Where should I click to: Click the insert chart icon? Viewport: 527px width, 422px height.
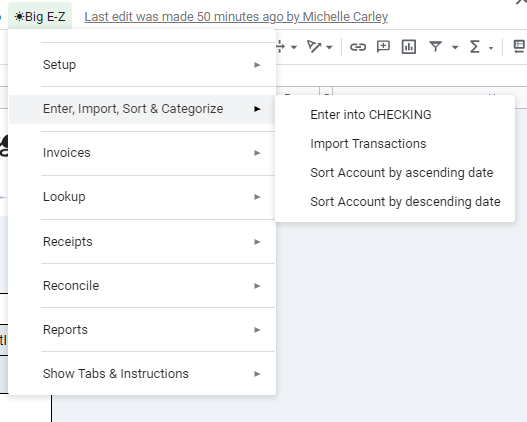(x=409, y=47)
